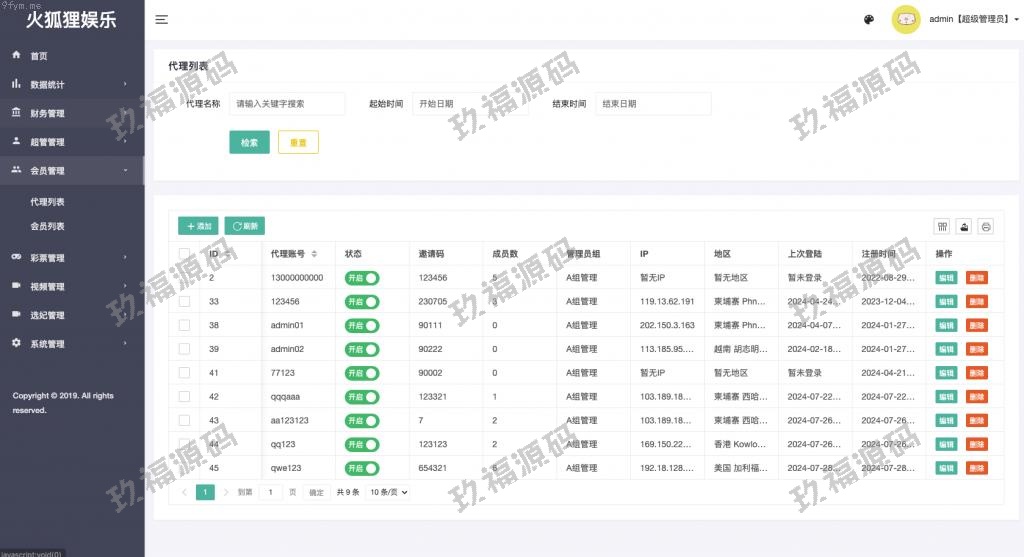This screenshot has width=1024, height=557.
Task: Check the select-all checkbox in table header
Action: point(184,254)
